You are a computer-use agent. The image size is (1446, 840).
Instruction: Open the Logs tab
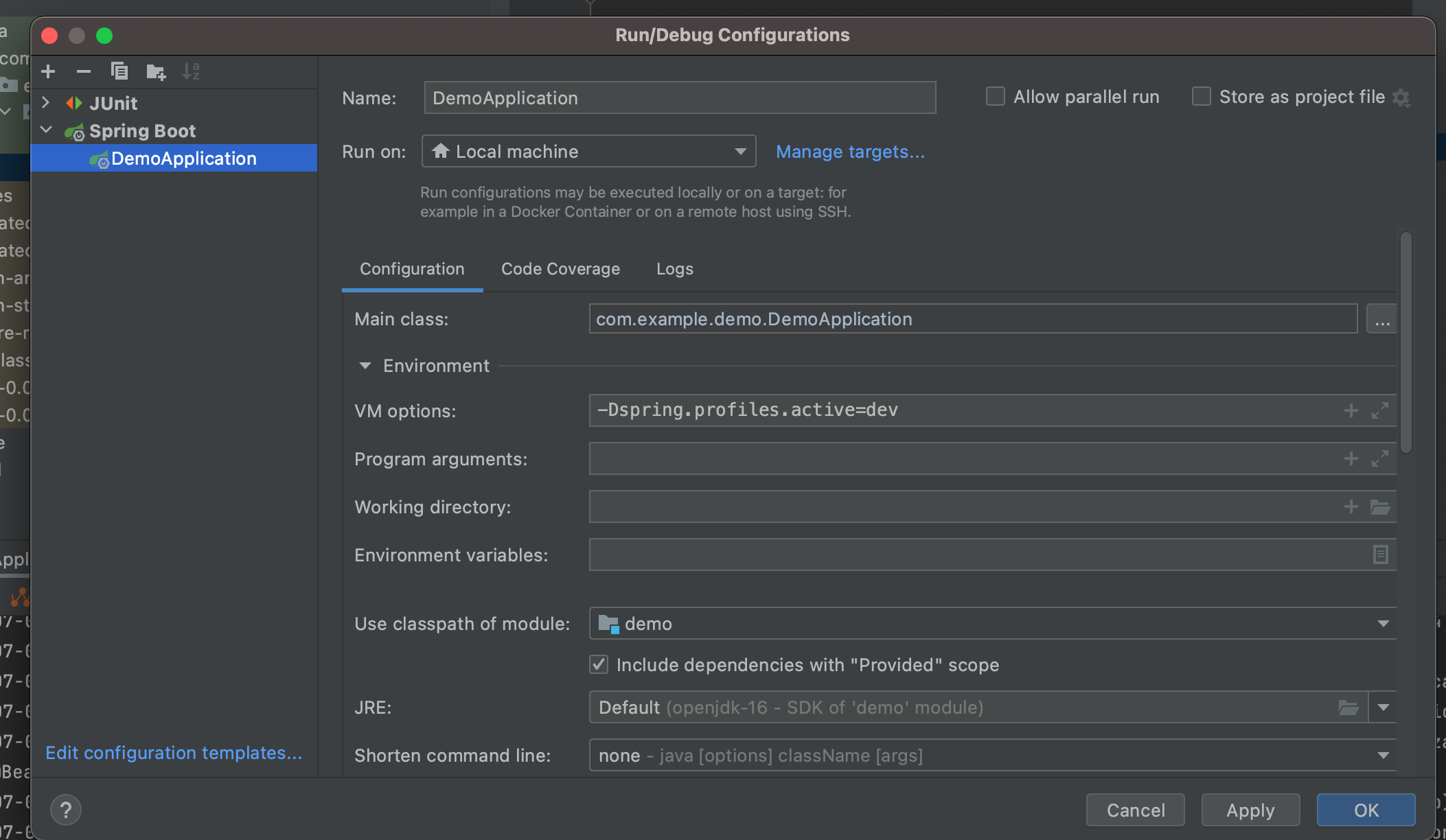click(674, 269)
